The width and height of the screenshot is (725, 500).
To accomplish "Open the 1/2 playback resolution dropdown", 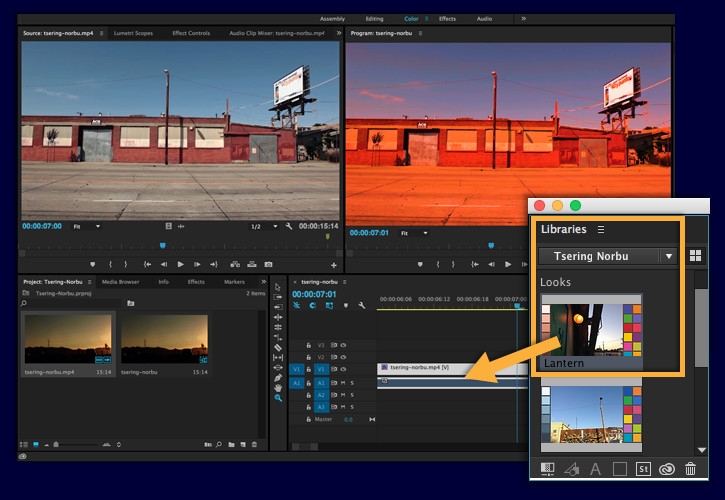I will coord(263,227).
